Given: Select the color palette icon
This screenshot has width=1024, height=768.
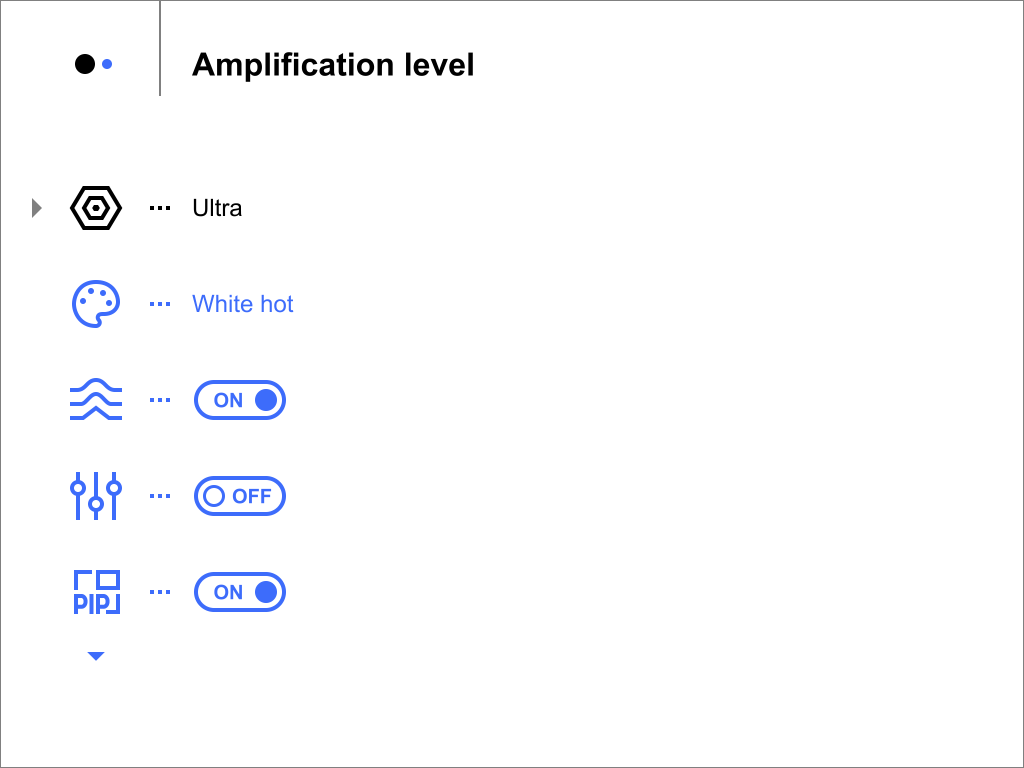Looking at the screenshot, I should pos(96,304).
